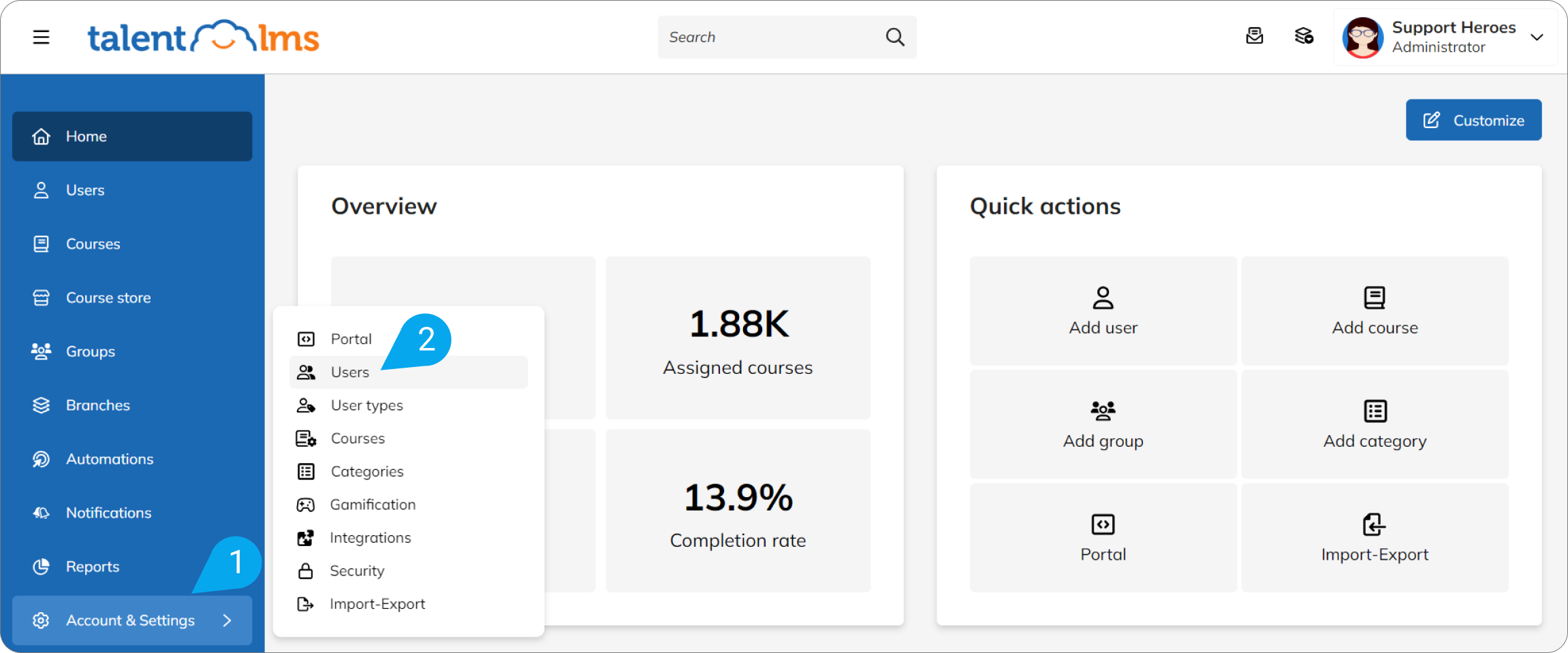The height and width of the screenshot is (653, 1568).
Task: Open the Assigned courses overview card
Action: (738, 338)
